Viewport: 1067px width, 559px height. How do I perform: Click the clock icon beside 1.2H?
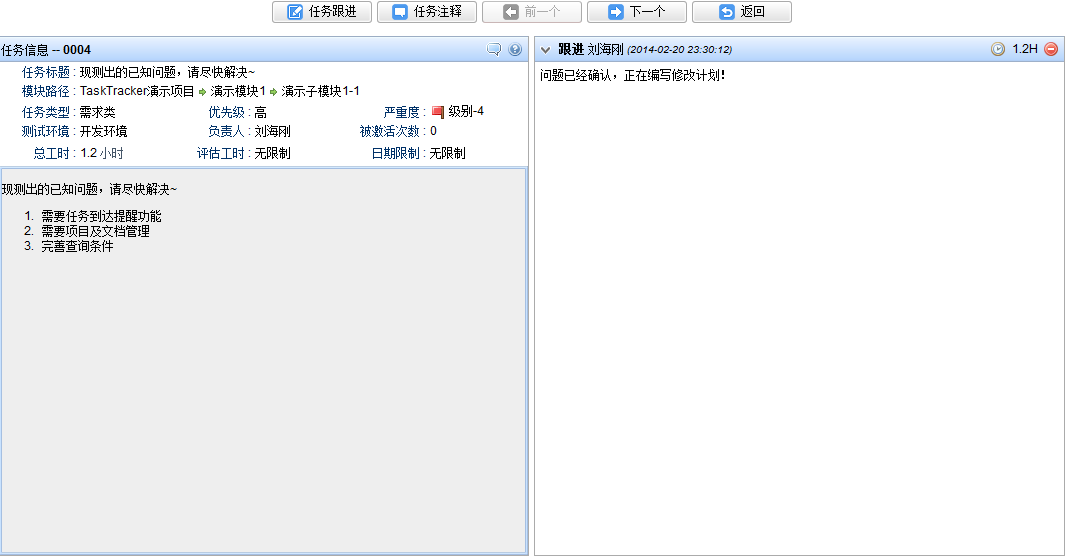click(998, 49)
